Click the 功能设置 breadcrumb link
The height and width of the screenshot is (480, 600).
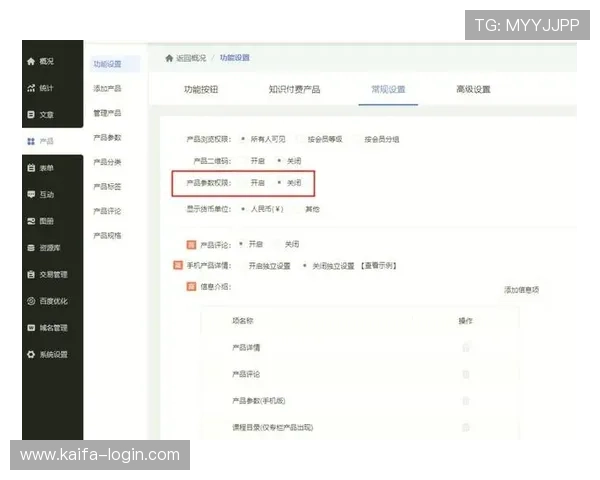point(235,58)
